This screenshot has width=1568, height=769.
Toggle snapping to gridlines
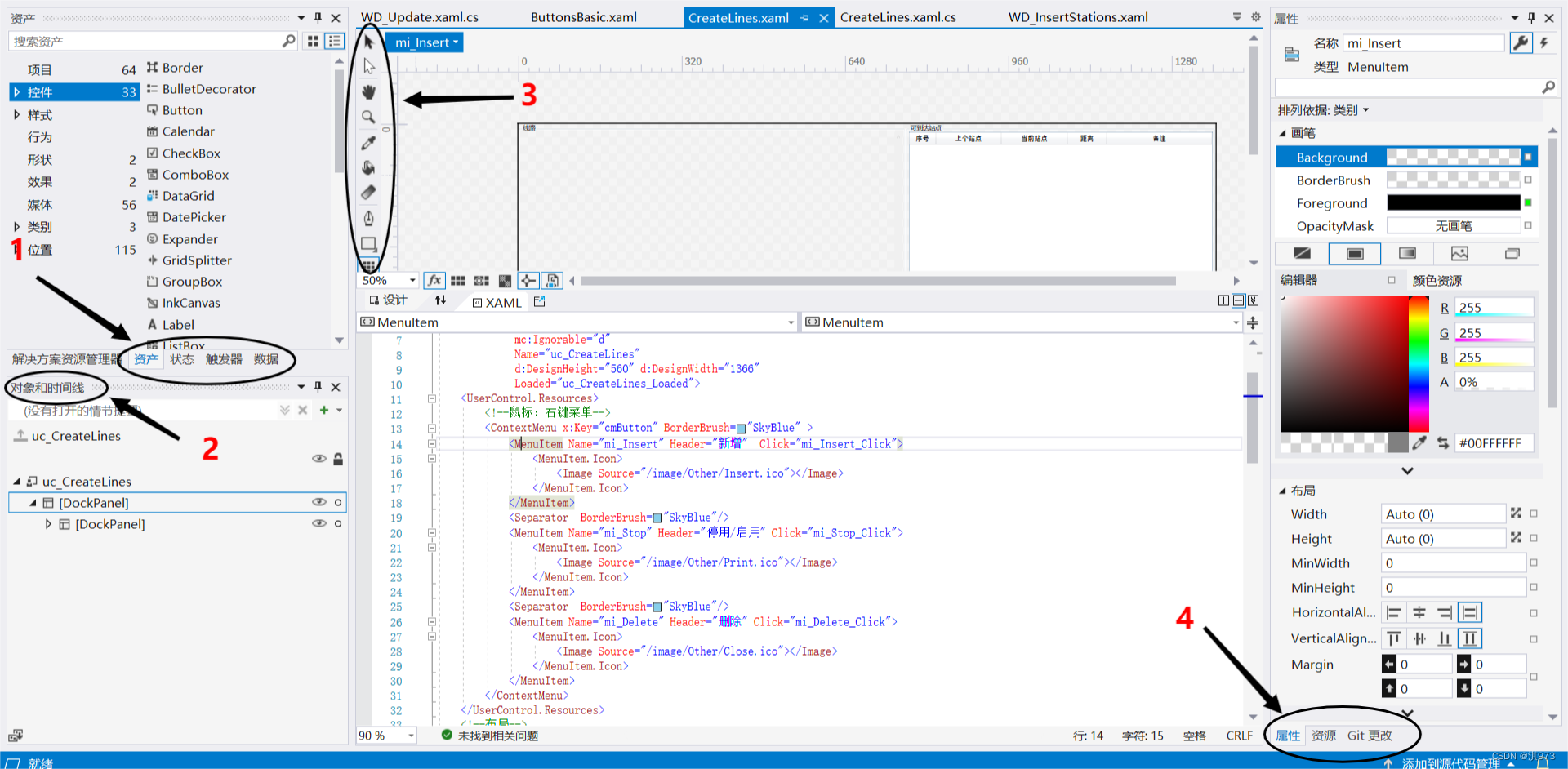(x=482, y=281)
